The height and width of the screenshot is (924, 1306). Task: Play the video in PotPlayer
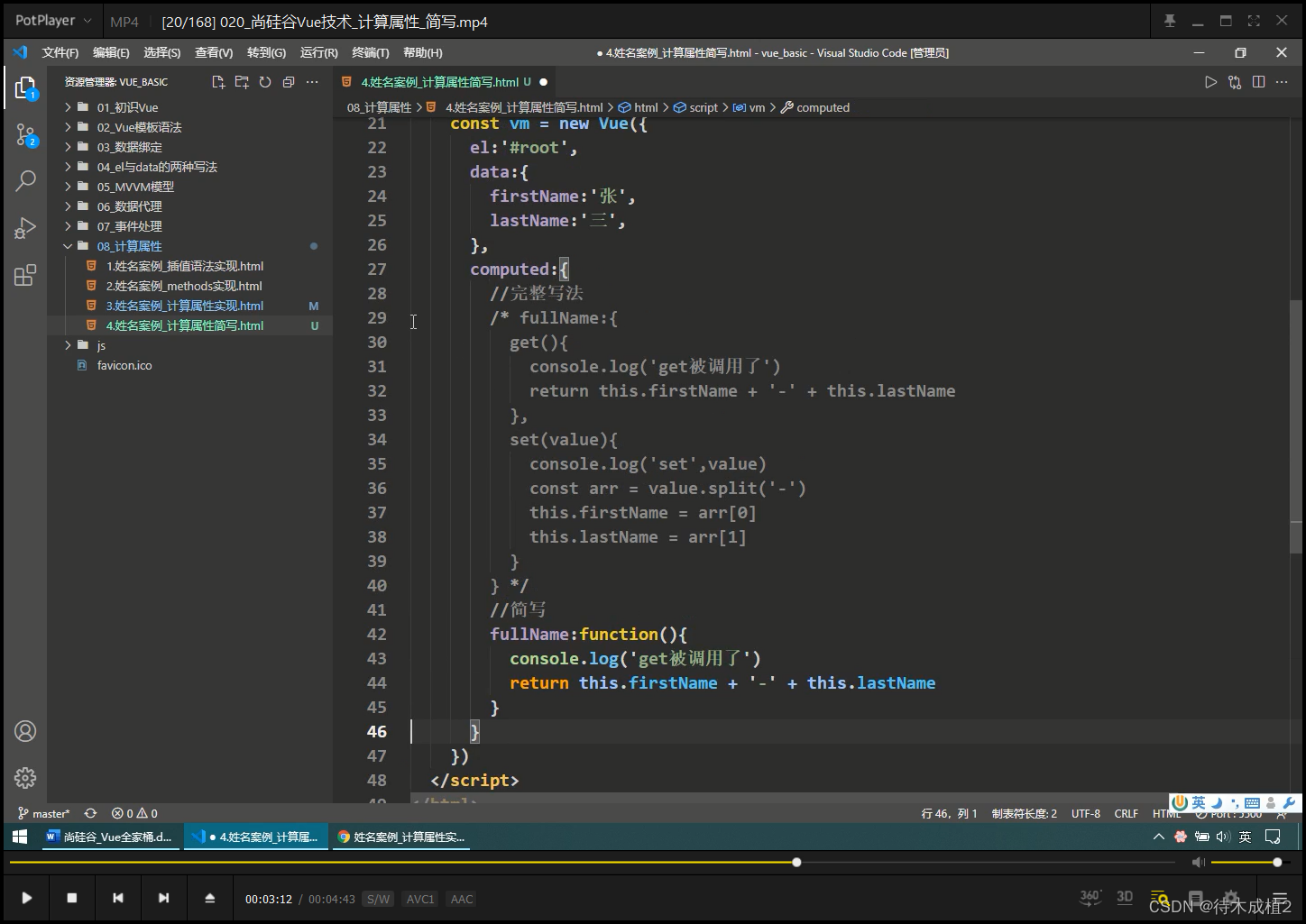27,898
